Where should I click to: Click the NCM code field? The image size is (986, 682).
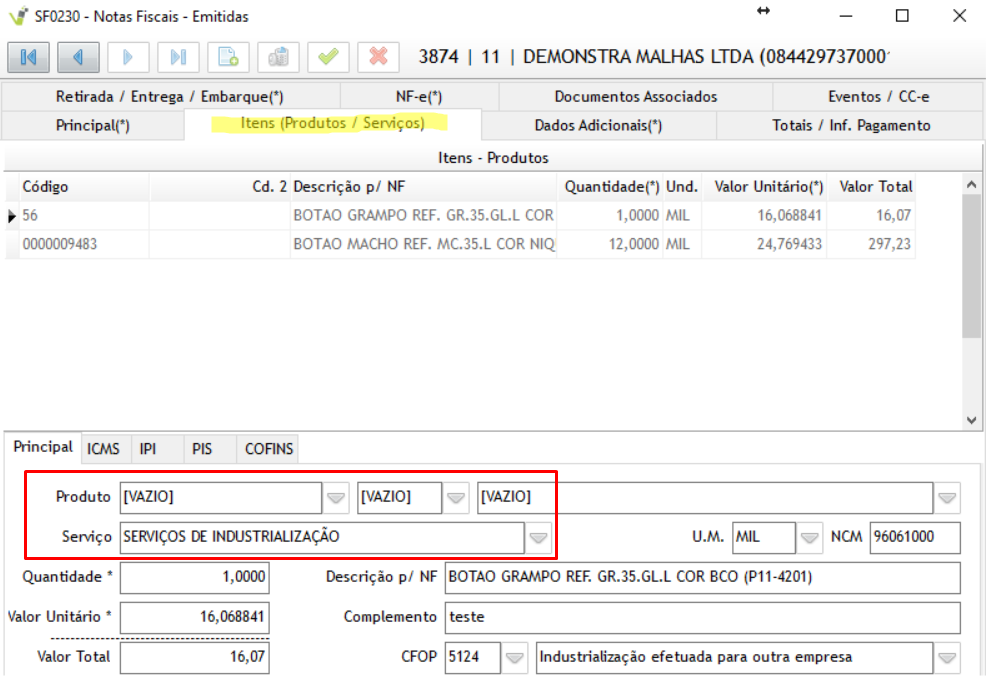914,537
